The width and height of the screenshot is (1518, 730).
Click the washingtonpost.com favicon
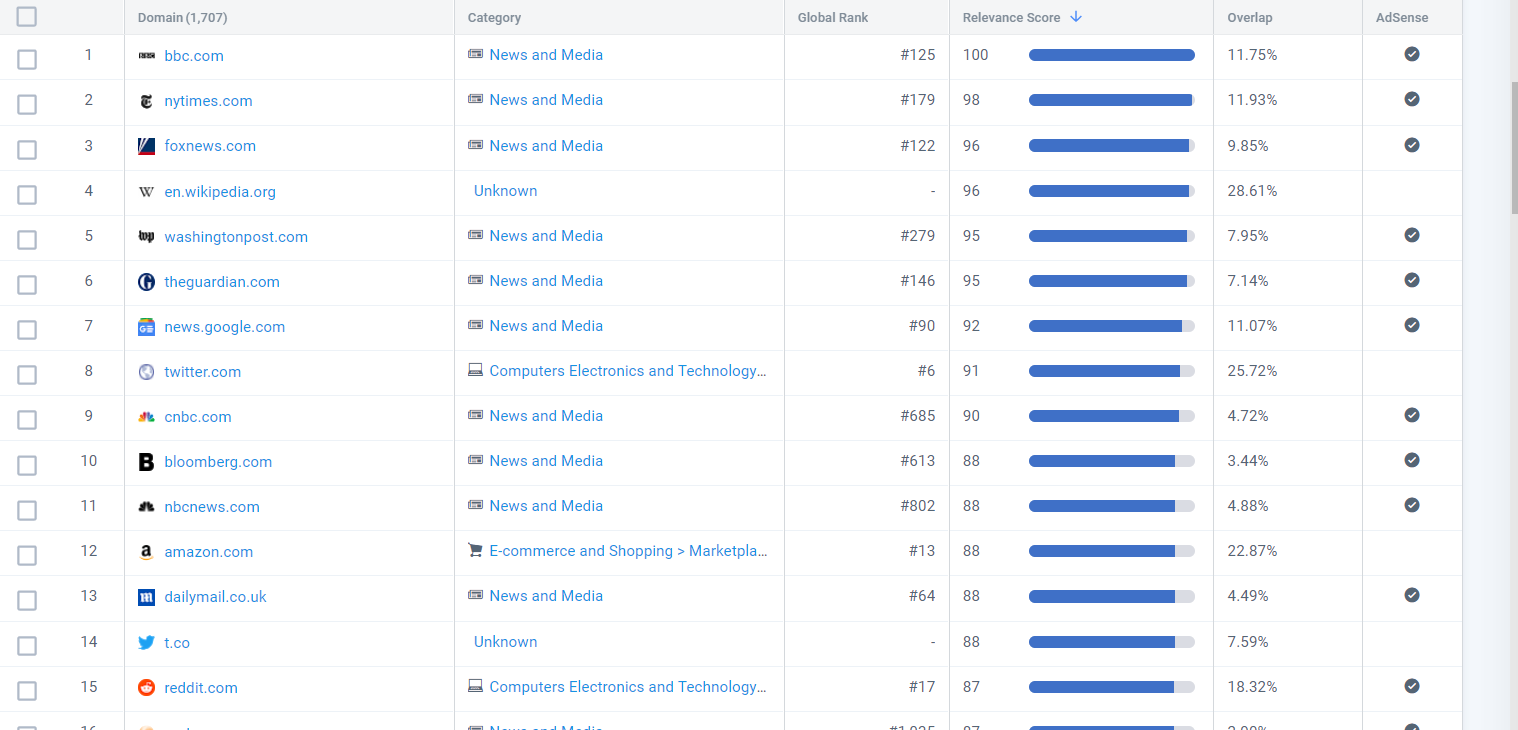[x=146, y=237]
